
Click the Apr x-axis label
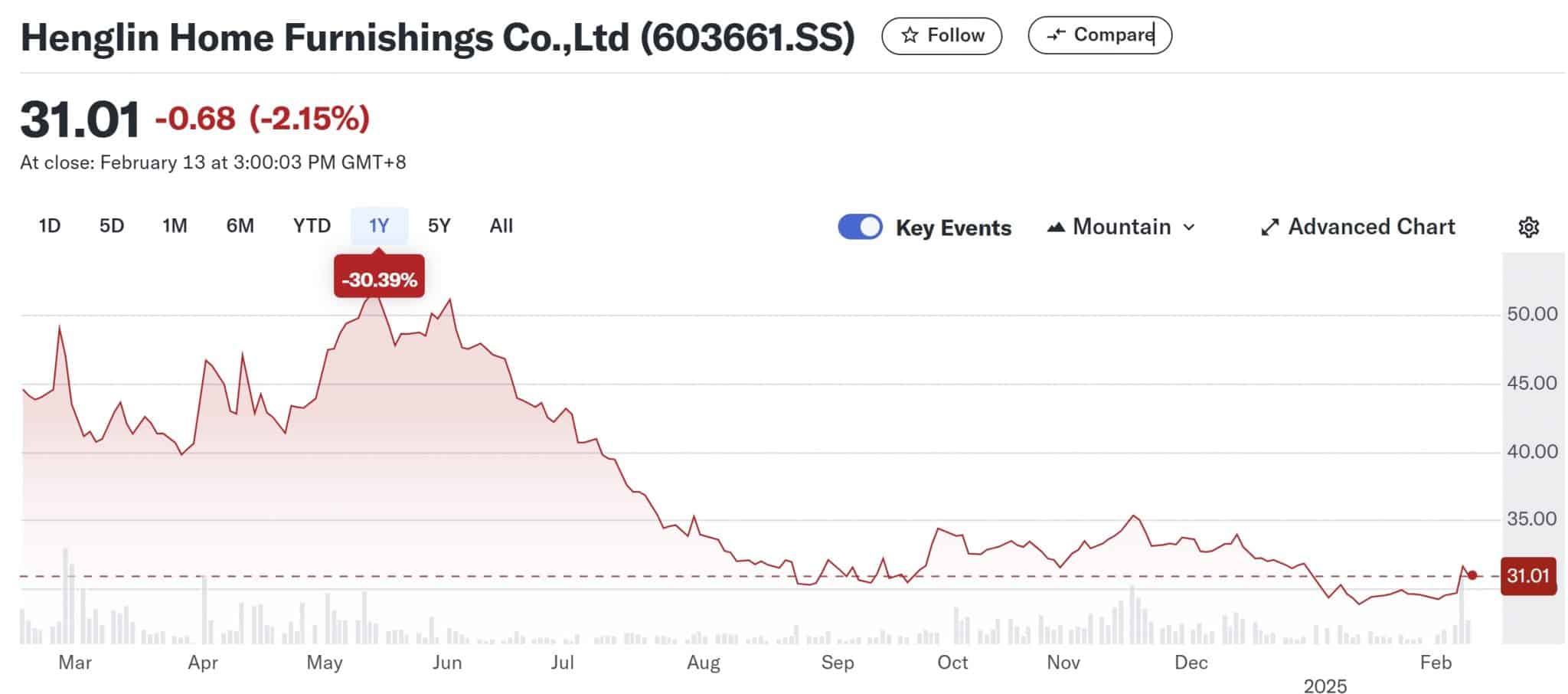tap(203, 663)
